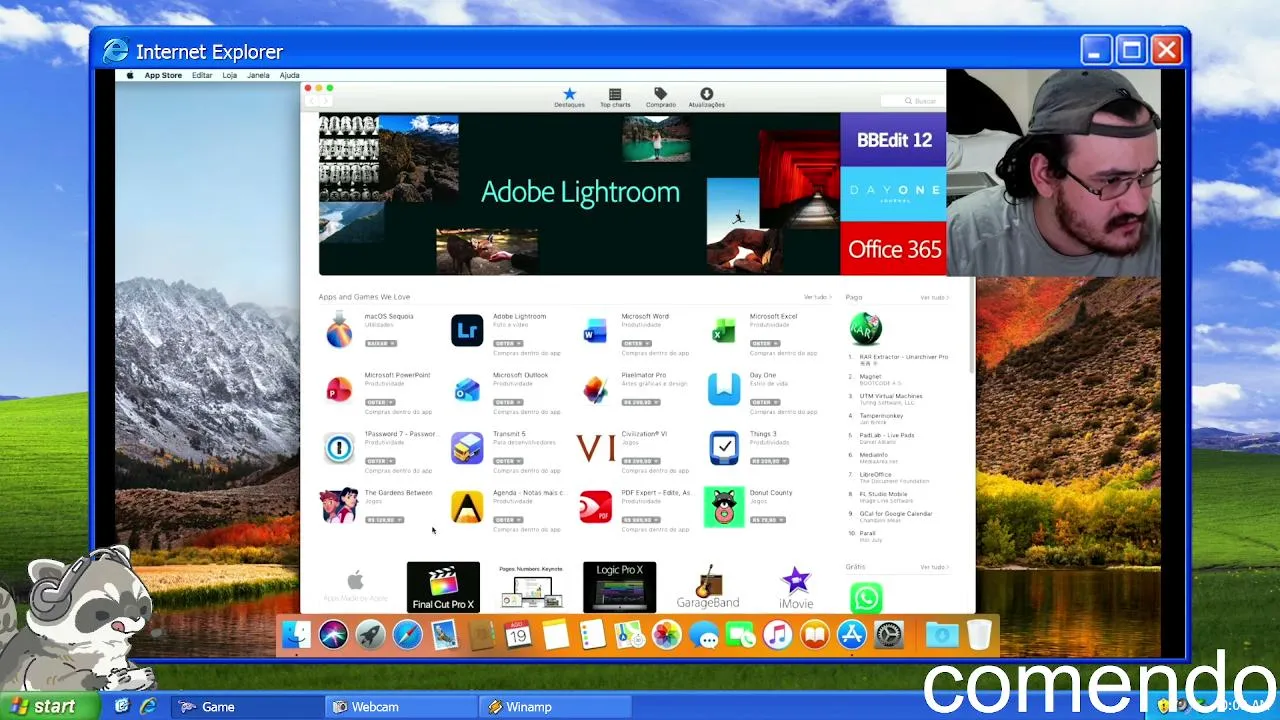Open the Calendar icon in the Dock

[518, 634]
